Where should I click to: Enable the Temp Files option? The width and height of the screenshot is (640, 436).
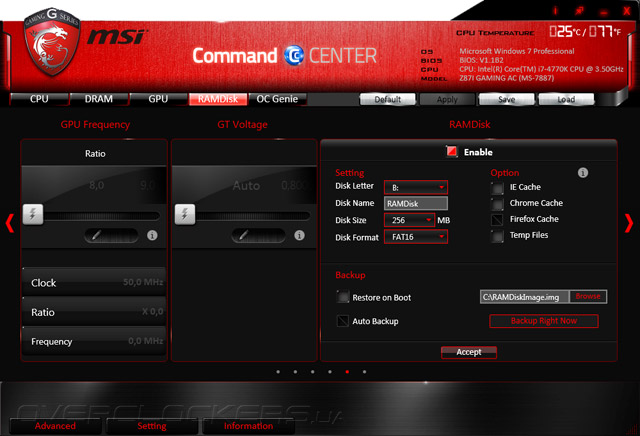point(497,236)
